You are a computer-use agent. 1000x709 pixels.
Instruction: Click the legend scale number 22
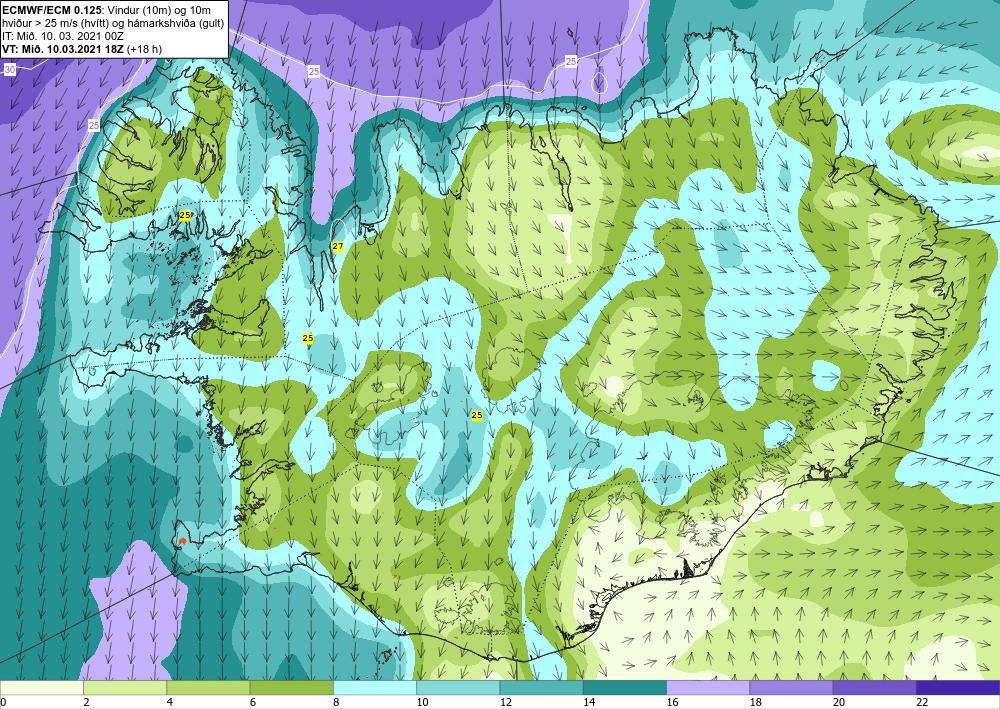tap(921, 702)
